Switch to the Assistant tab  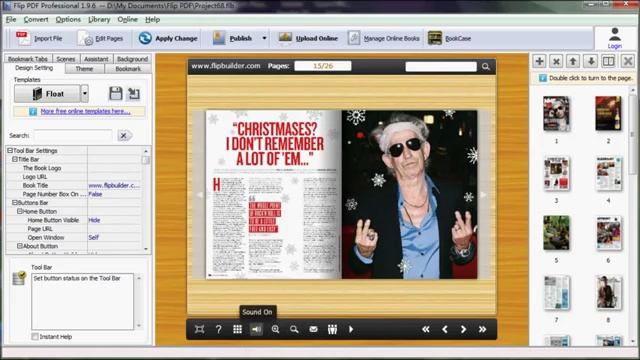[96, 59]
